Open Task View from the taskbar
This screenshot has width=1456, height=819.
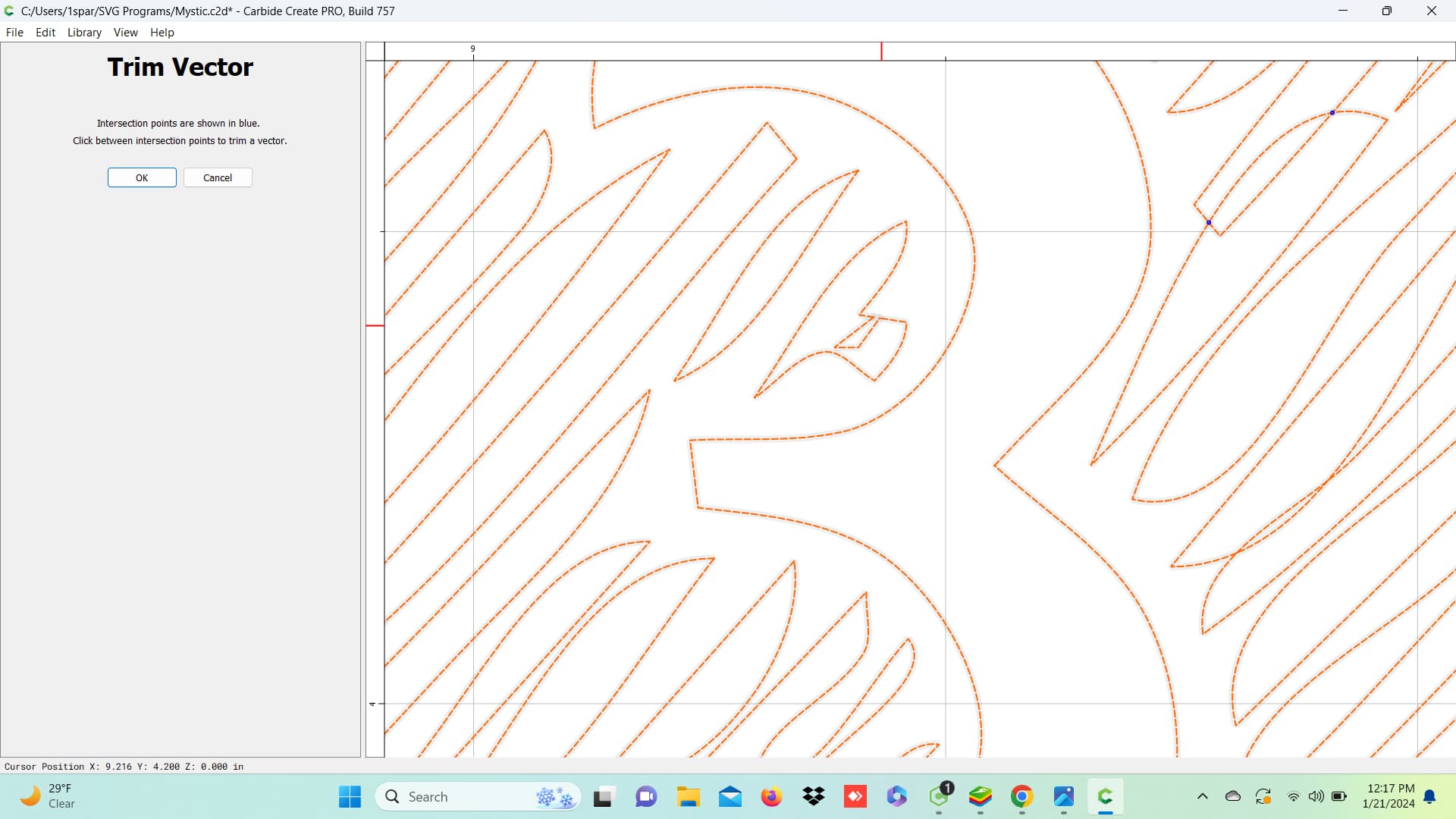(x=603, y=796)
